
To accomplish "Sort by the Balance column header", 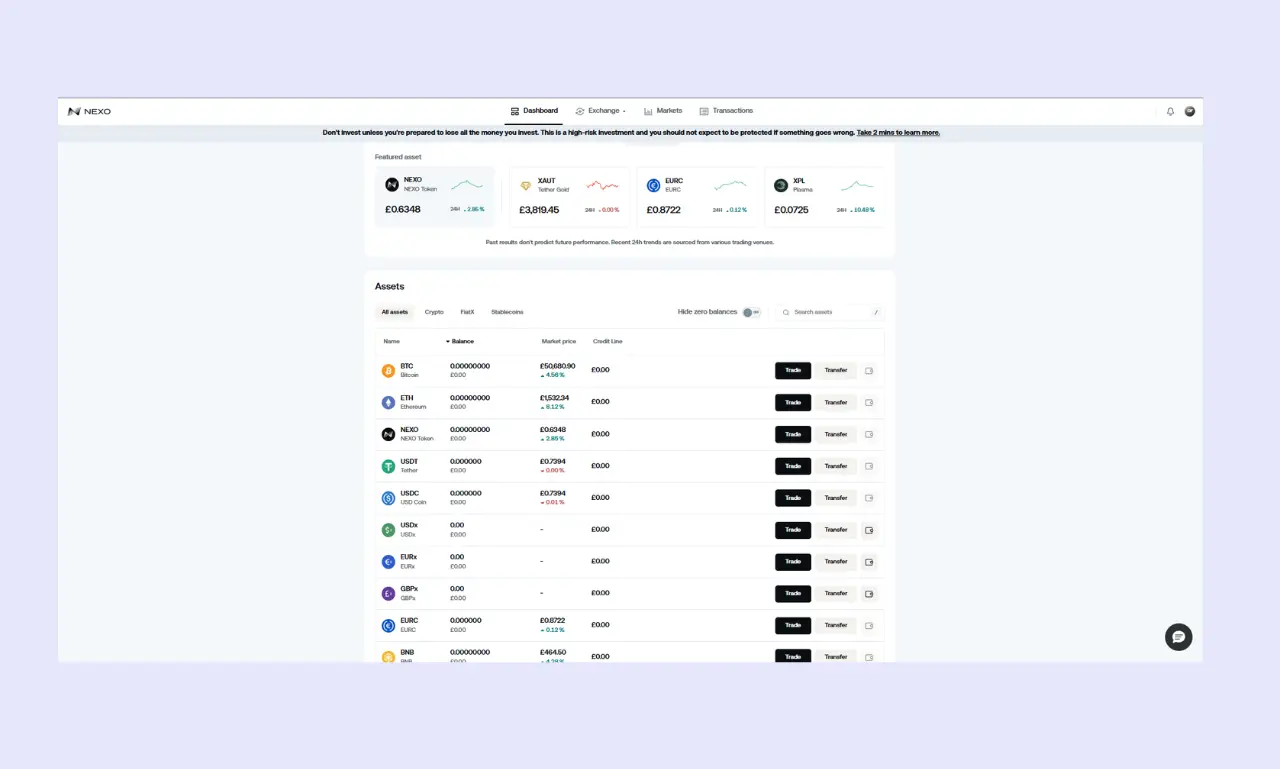I will point(460,342).
